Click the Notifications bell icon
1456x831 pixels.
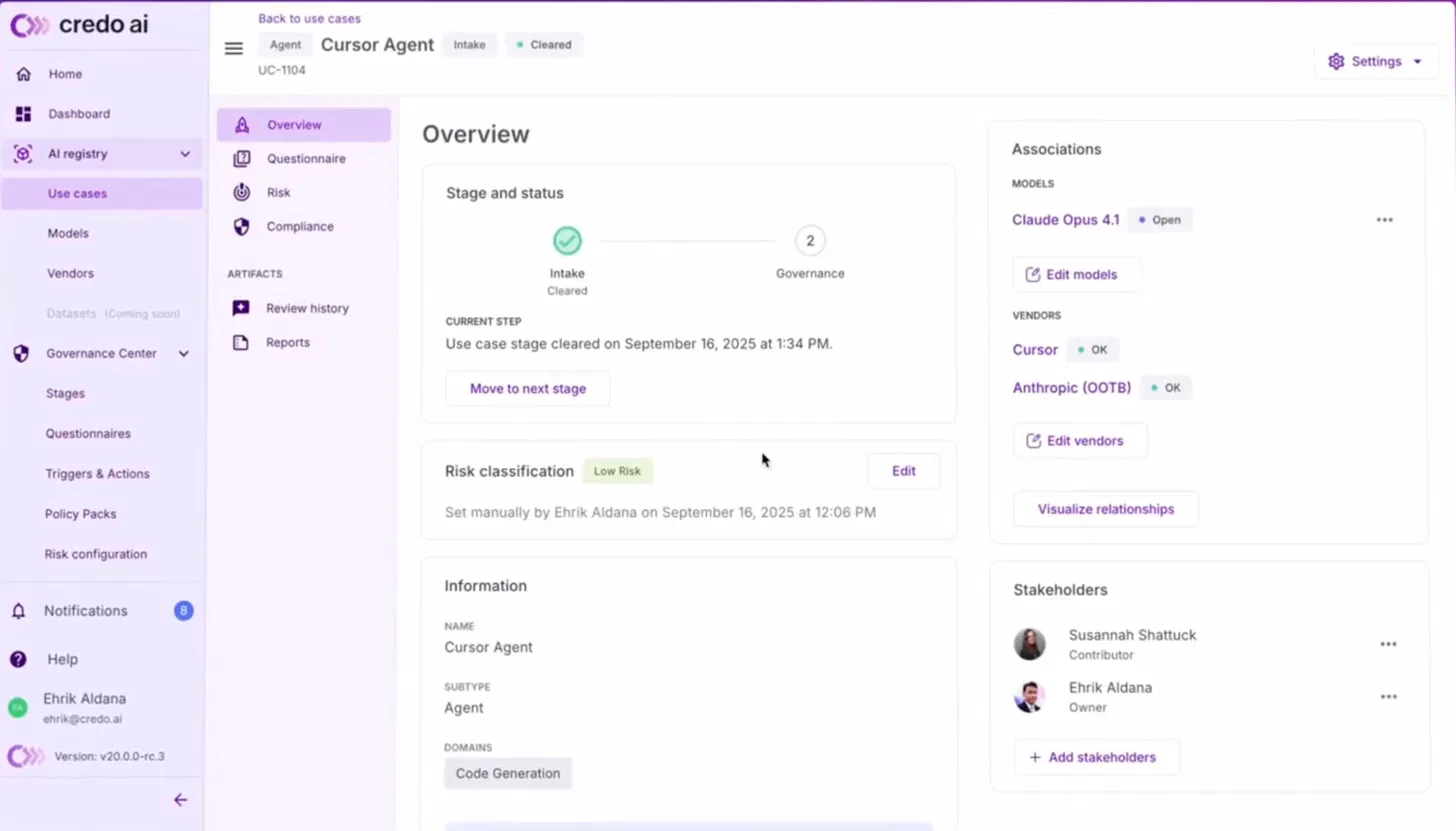(x=18, y=611)
